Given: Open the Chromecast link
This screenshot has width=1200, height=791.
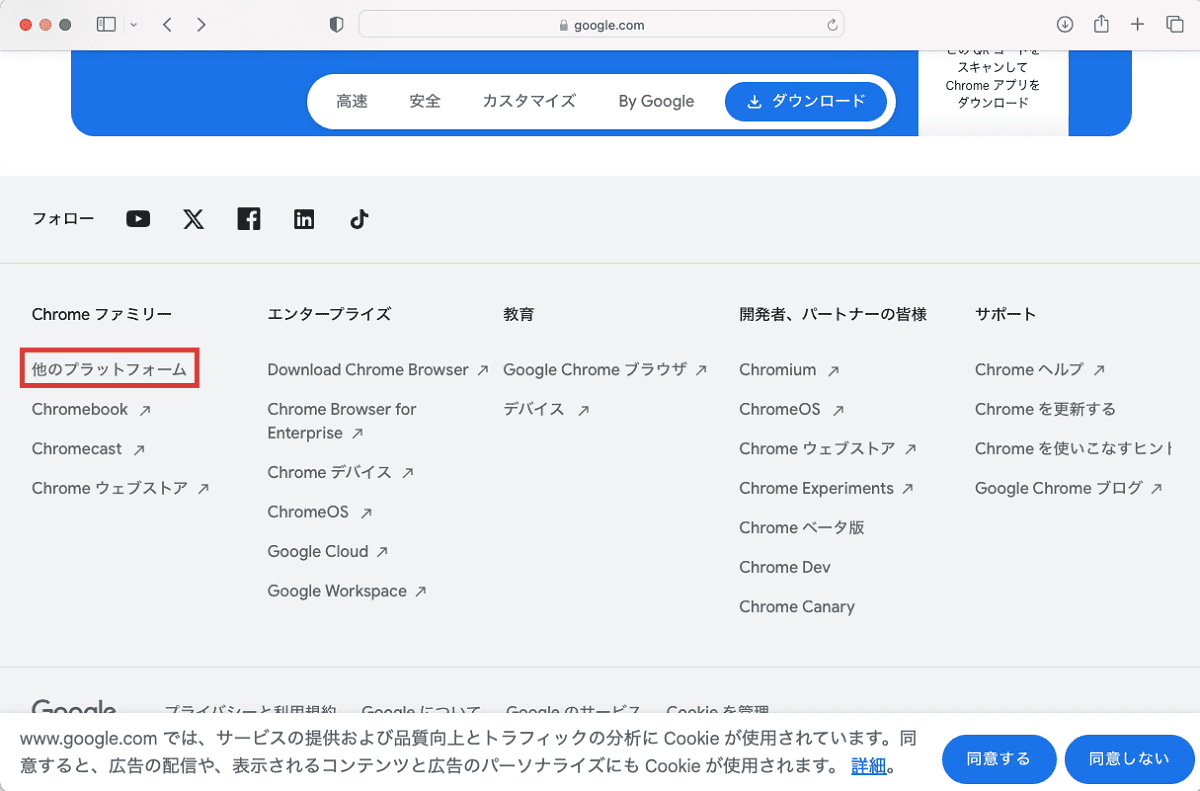Looking at the screenshot, I should [88, 449].
